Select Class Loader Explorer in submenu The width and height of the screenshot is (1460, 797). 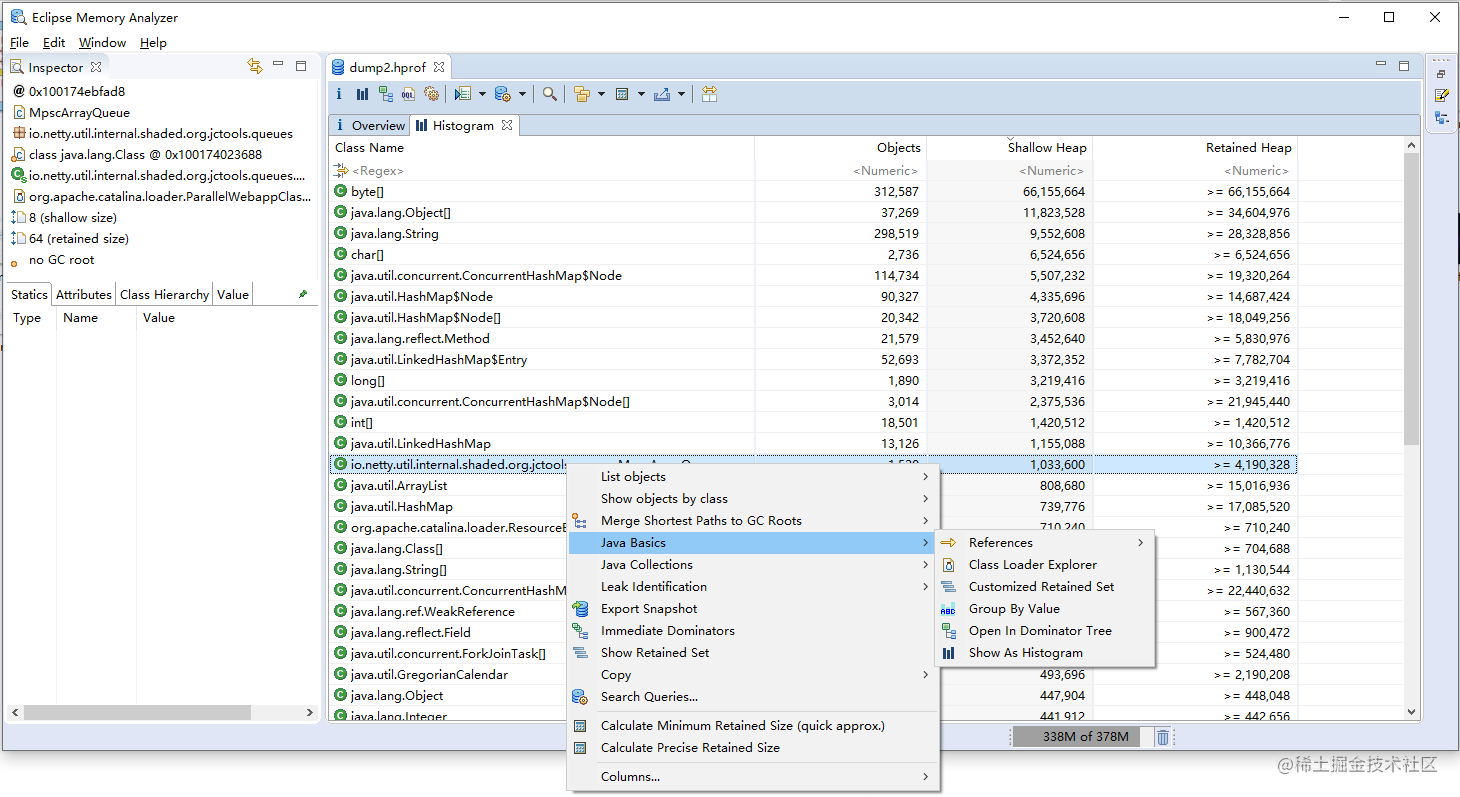1045,565
